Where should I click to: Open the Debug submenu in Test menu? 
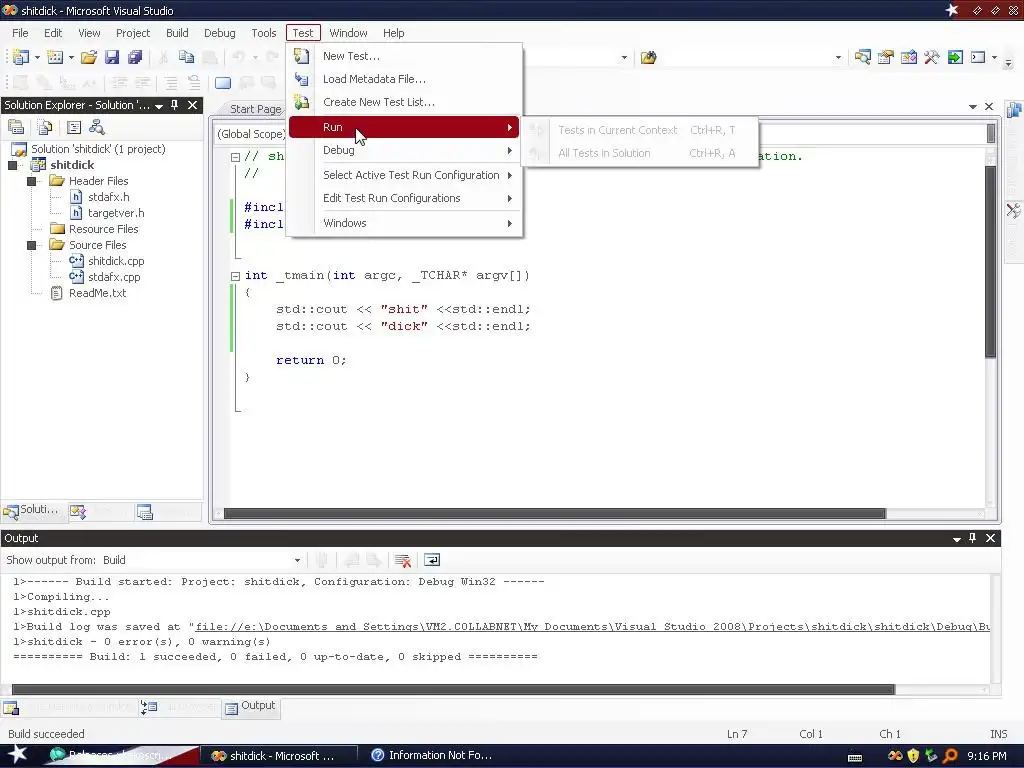[404, 150]
